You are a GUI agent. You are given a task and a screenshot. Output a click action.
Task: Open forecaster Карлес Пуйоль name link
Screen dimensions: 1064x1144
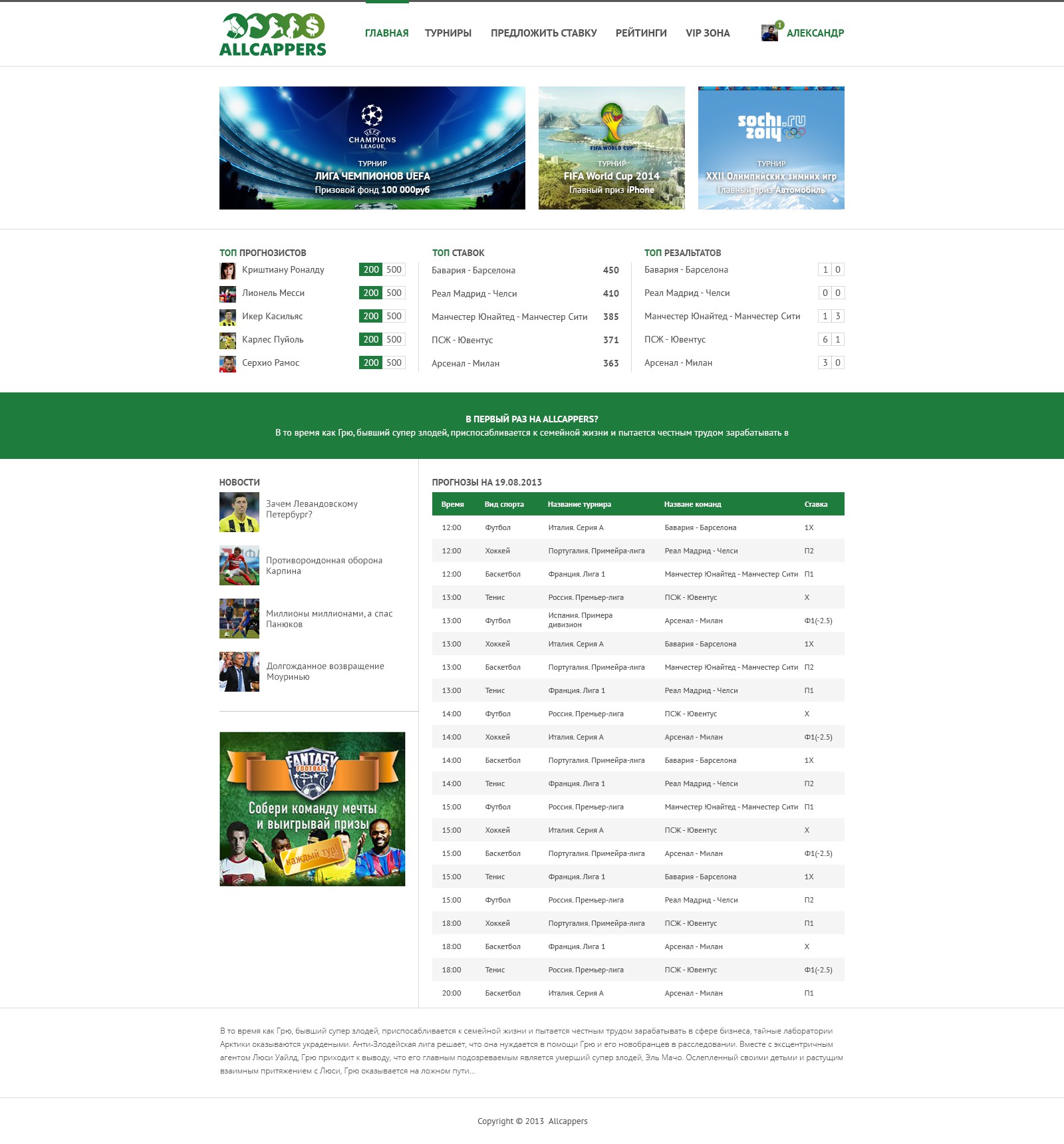click(273, 339)
